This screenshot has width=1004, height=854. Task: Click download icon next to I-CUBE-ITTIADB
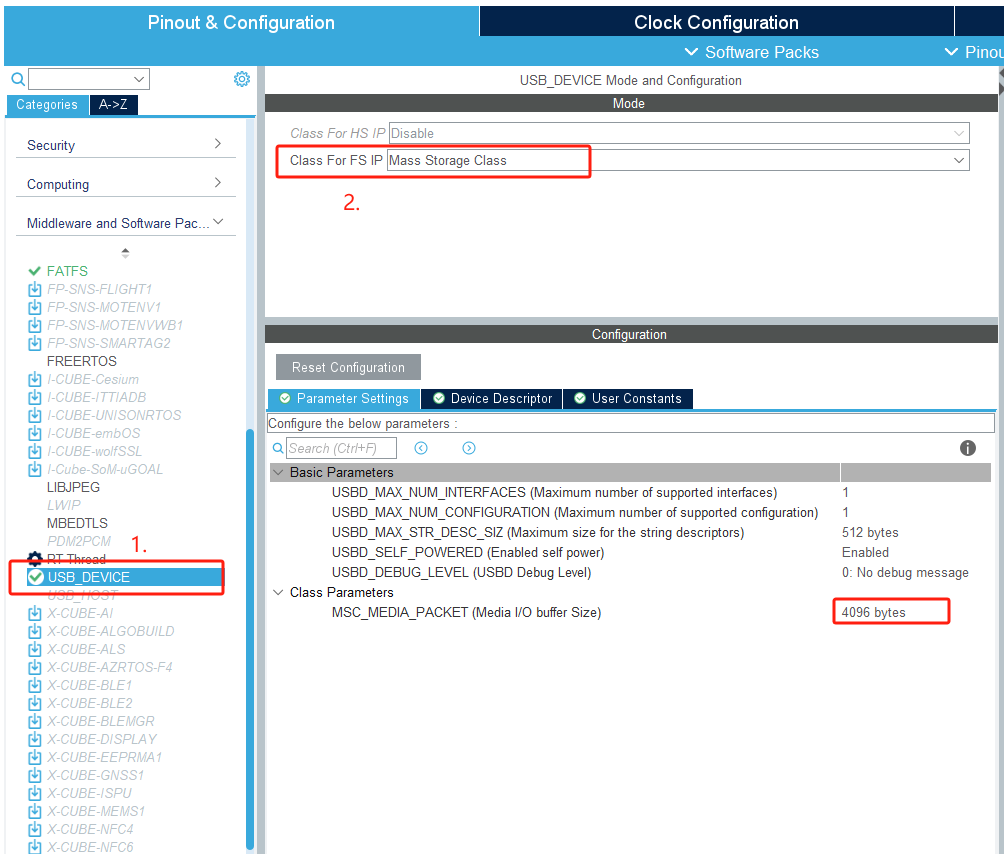(35, 398)
